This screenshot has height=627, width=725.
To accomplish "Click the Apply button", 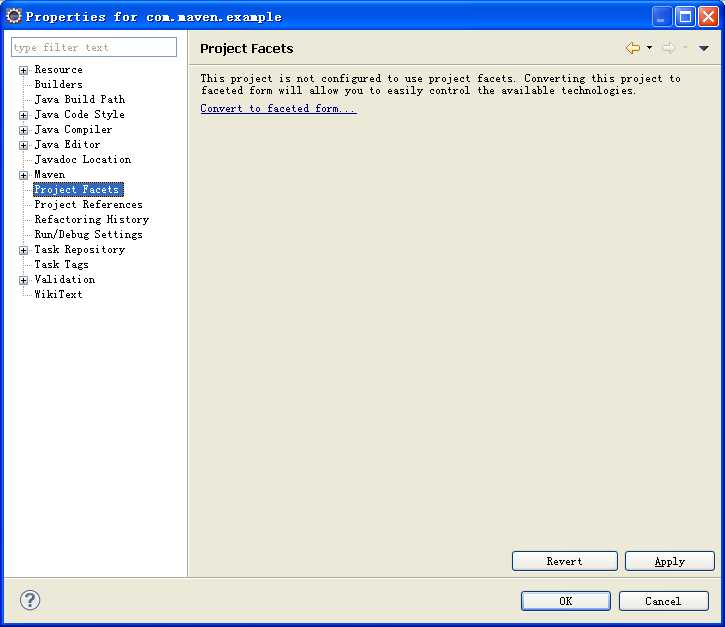I will [x=670, y=561].
